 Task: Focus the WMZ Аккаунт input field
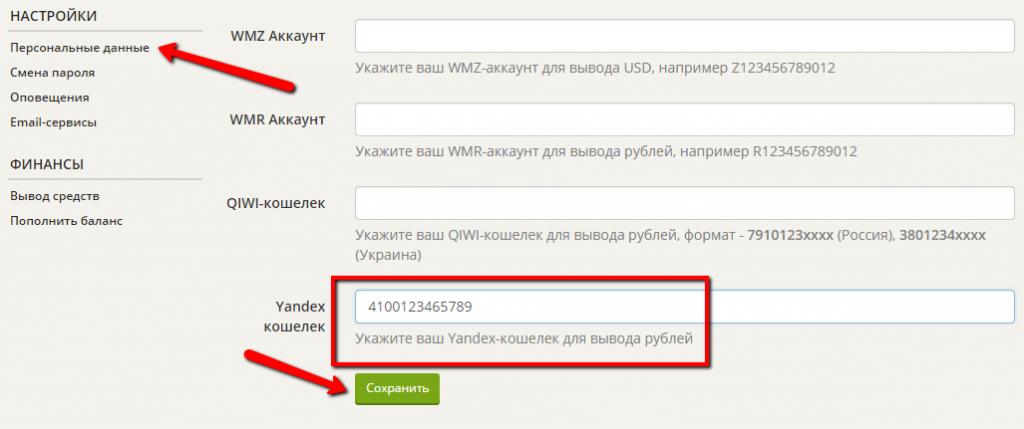684,36
